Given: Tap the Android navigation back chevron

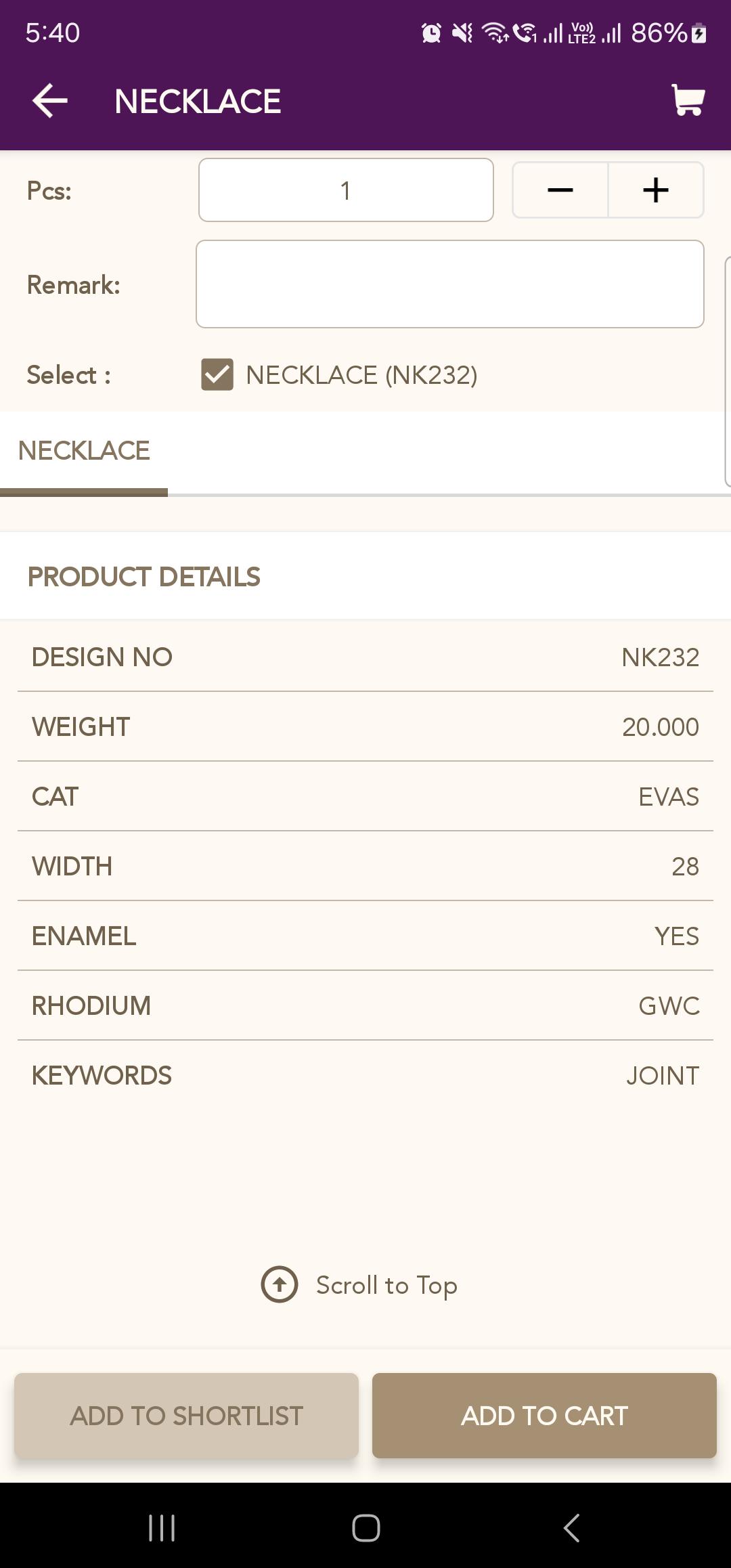Looking at the screenshot, I should (572, 1528).
